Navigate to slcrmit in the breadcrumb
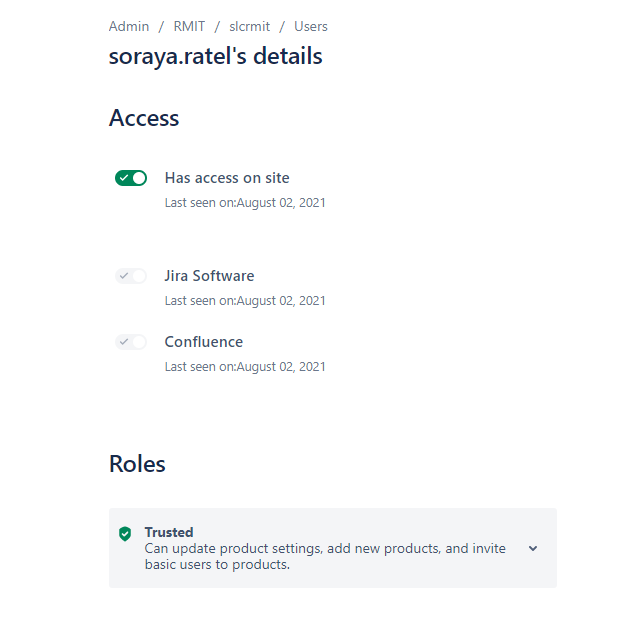 point(250,27)
